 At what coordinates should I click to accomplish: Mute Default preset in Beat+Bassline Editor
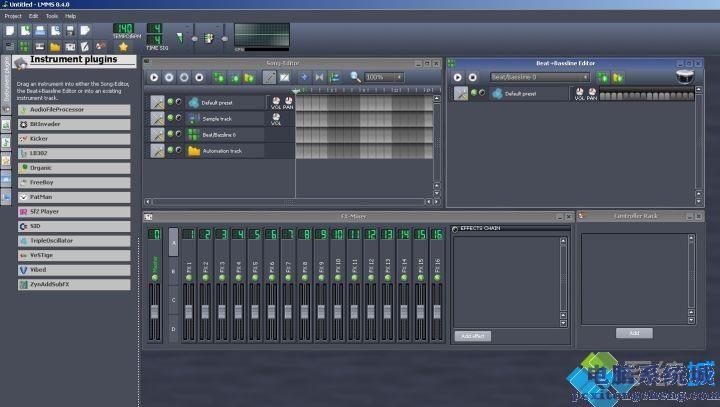474,93
